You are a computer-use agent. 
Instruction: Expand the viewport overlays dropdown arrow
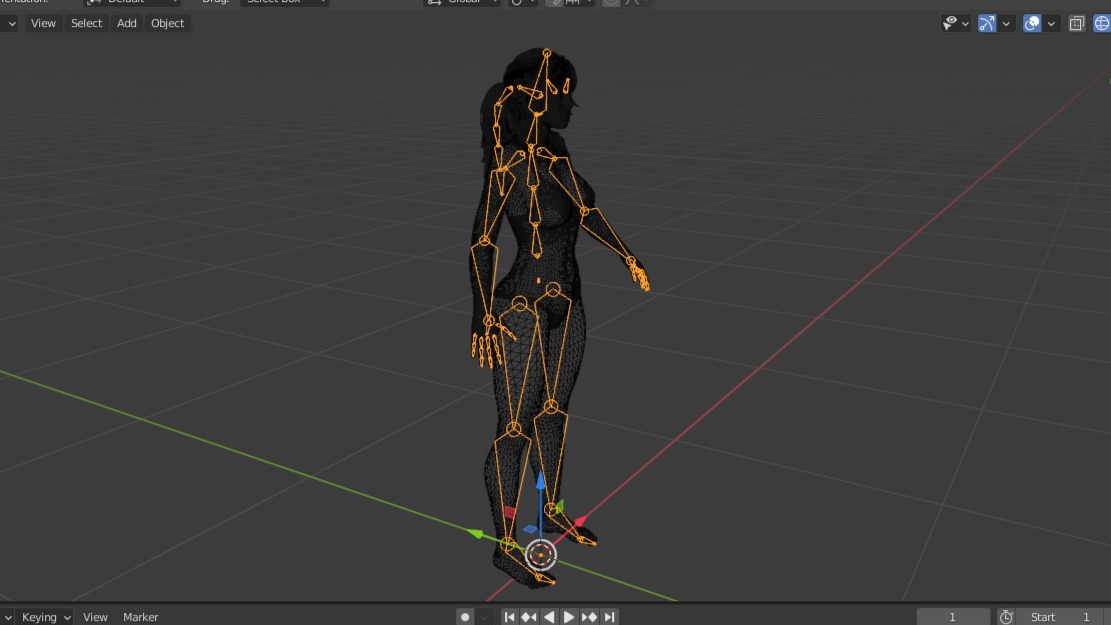(x=1051, y=23)
